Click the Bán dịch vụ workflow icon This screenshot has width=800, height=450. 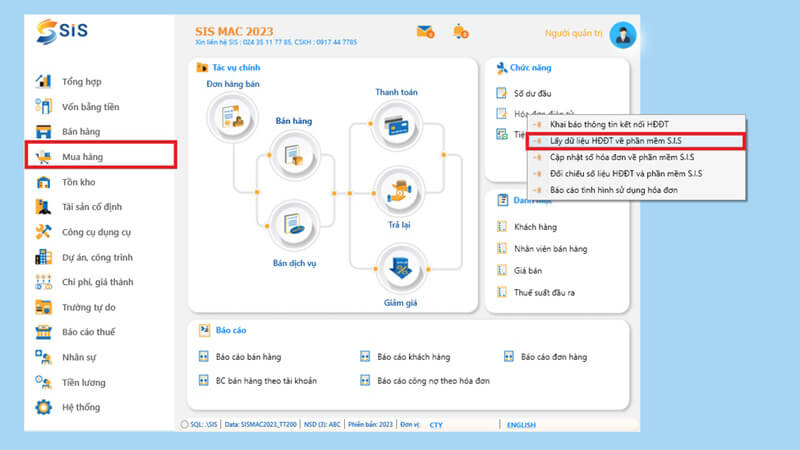point(293,224)
